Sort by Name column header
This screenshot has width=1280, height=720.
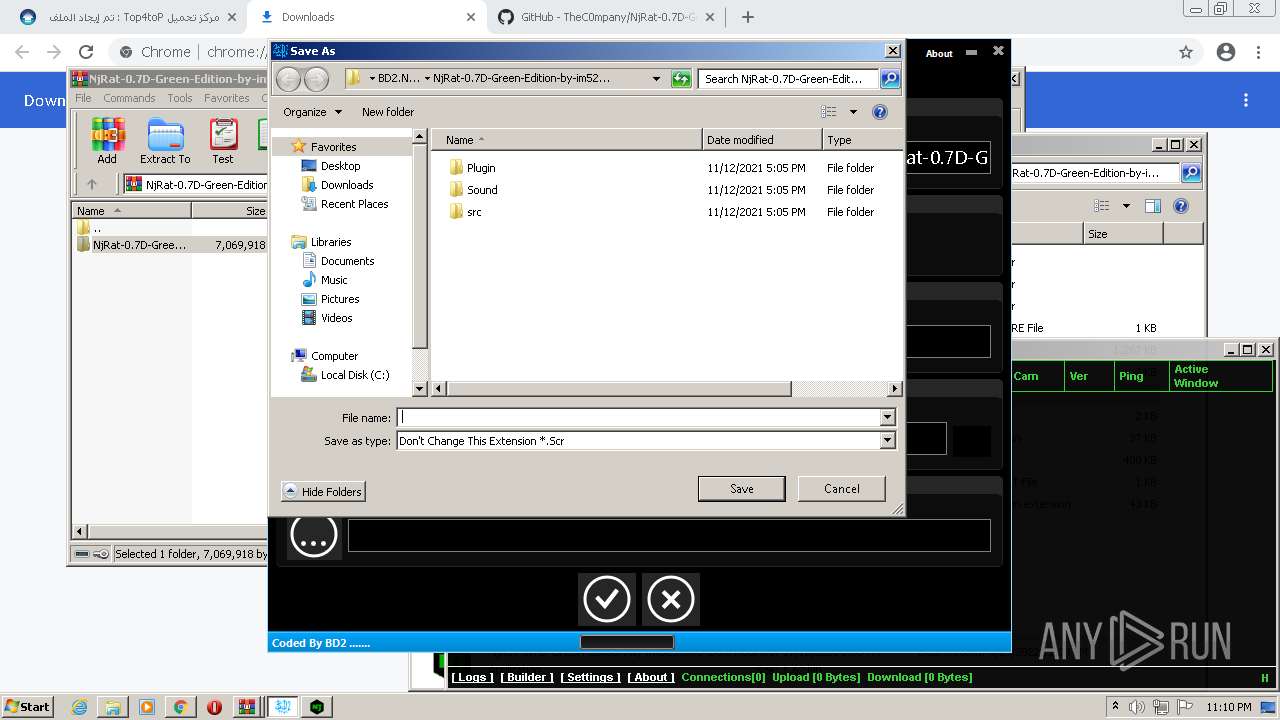(567, 140)
